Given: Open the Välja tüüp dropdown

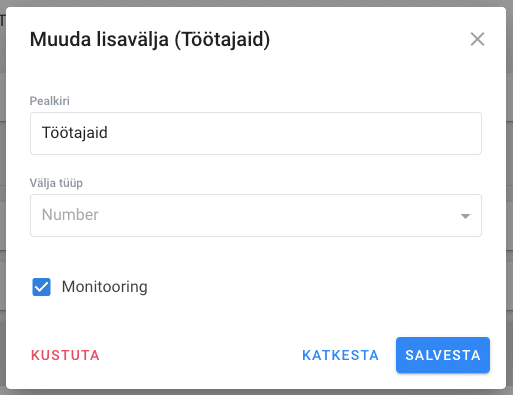Looking at the screenshot, I should 256,215.
